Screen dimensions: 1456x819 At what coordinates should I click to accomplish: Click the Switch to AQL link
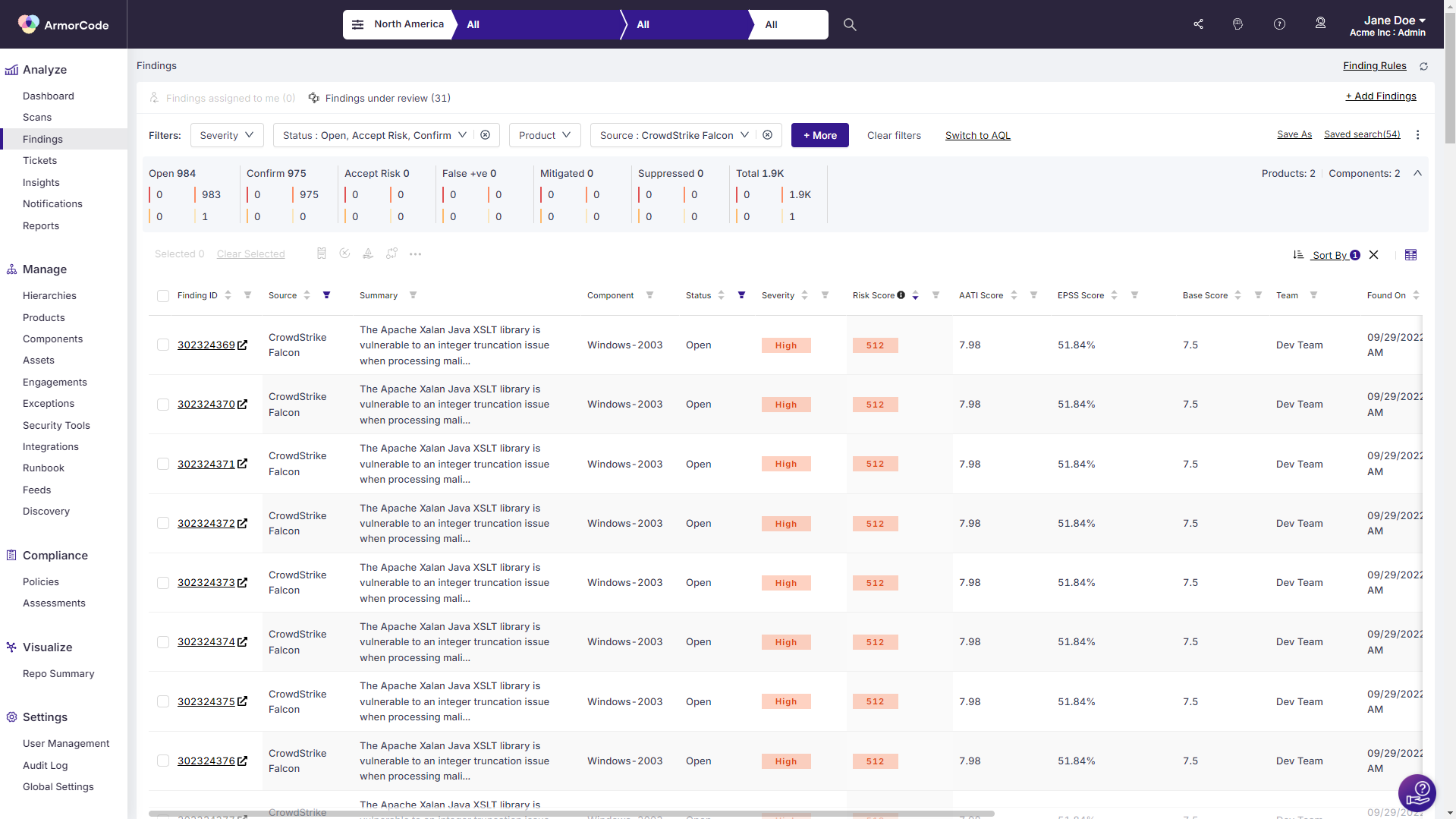977,135
